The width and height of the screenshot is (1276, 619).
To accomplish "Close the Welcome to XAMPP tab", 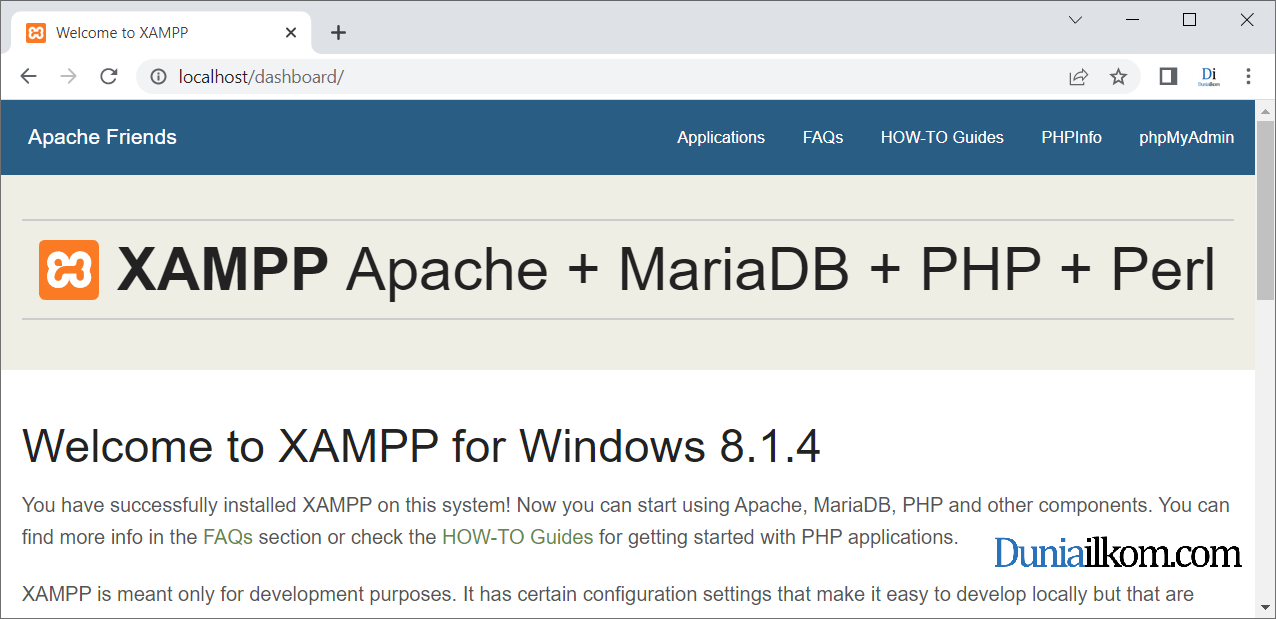I will (x=291, y=33).
